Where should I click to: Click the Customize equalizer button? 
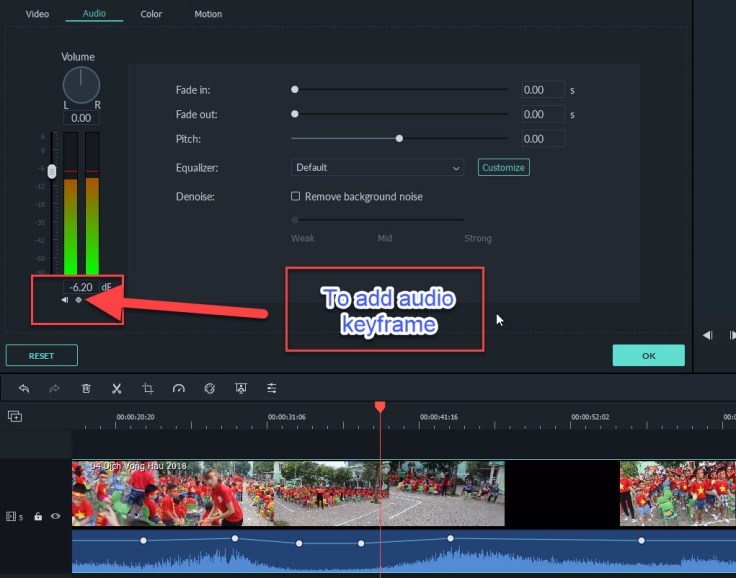[504, 168]
